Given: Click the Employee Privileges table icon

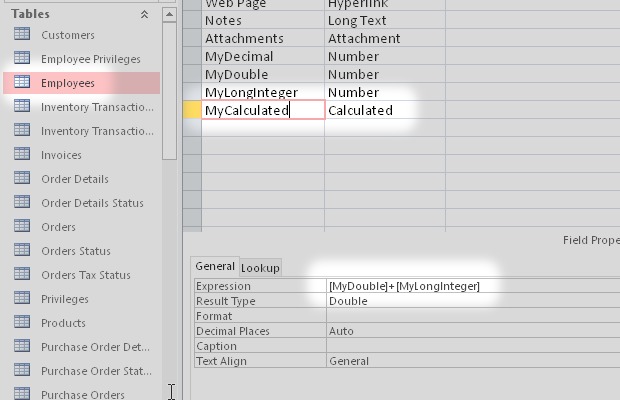Looking at the screenshot, I should [21, 59].
